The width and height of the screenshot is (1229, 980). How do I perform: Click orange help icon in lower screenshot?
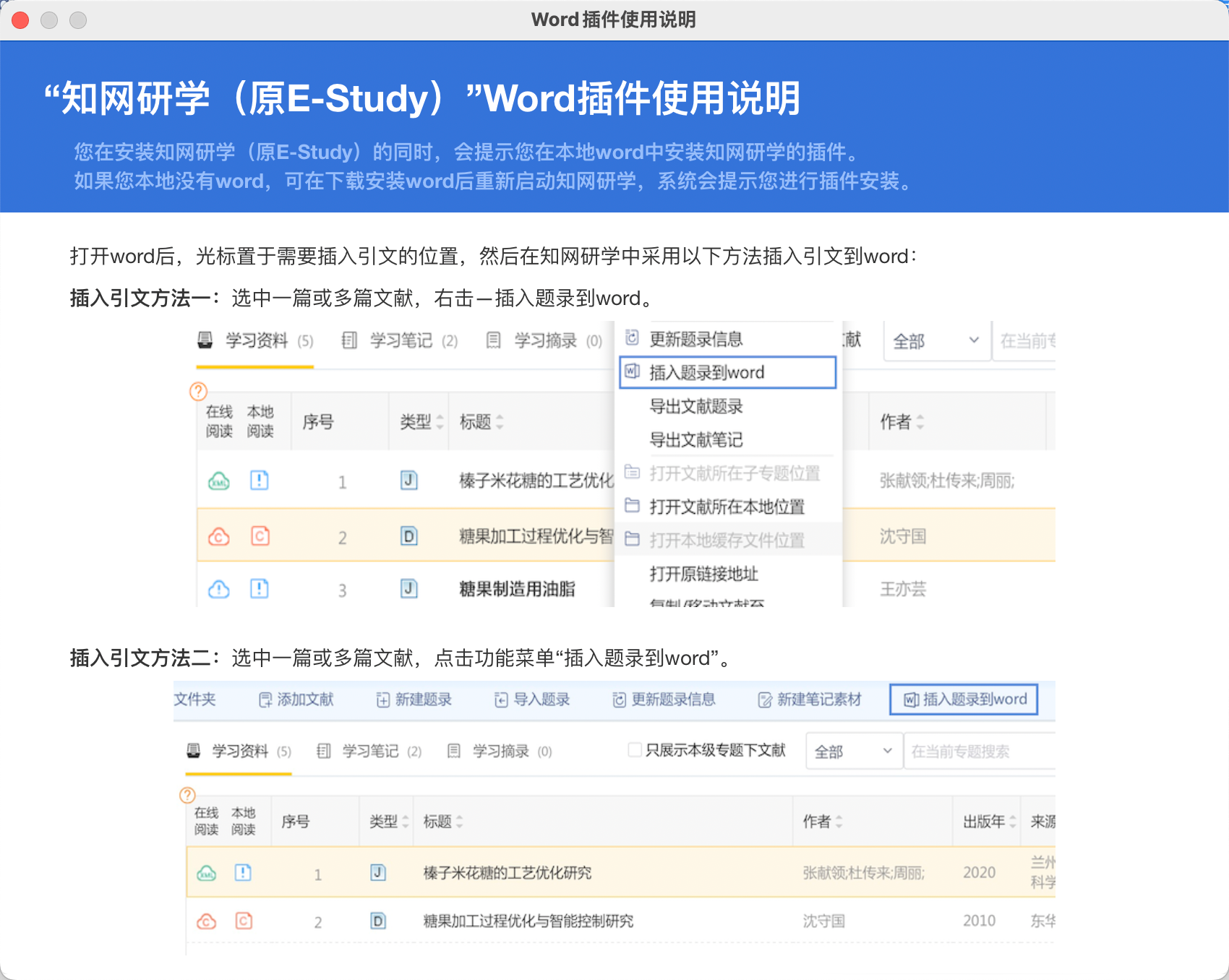(x=187, y=795)
